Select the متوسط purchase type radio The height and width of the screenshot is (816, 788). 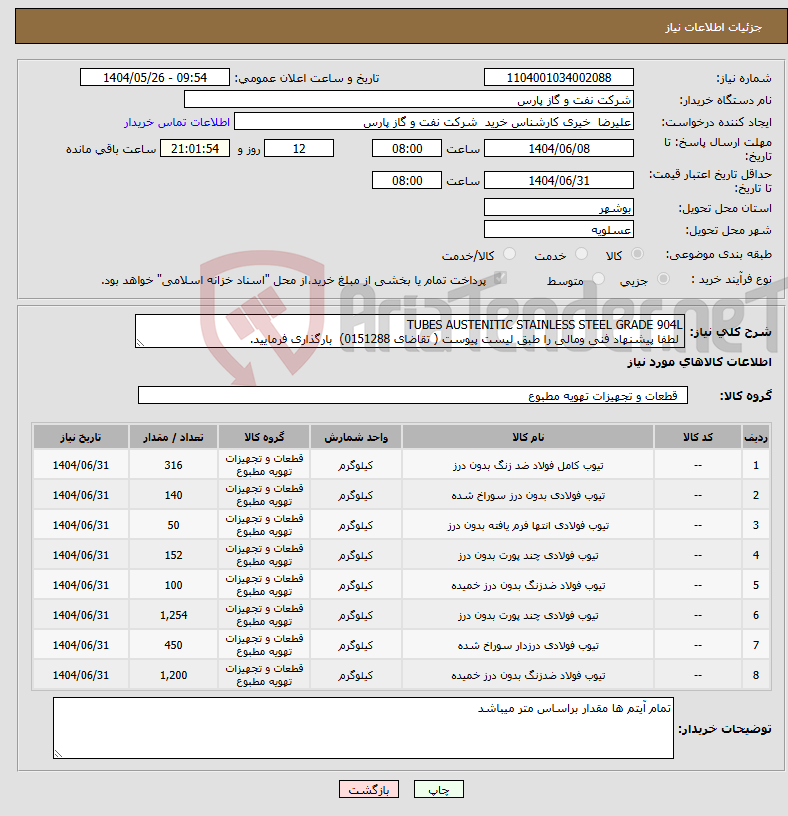(x=599, y=279)
